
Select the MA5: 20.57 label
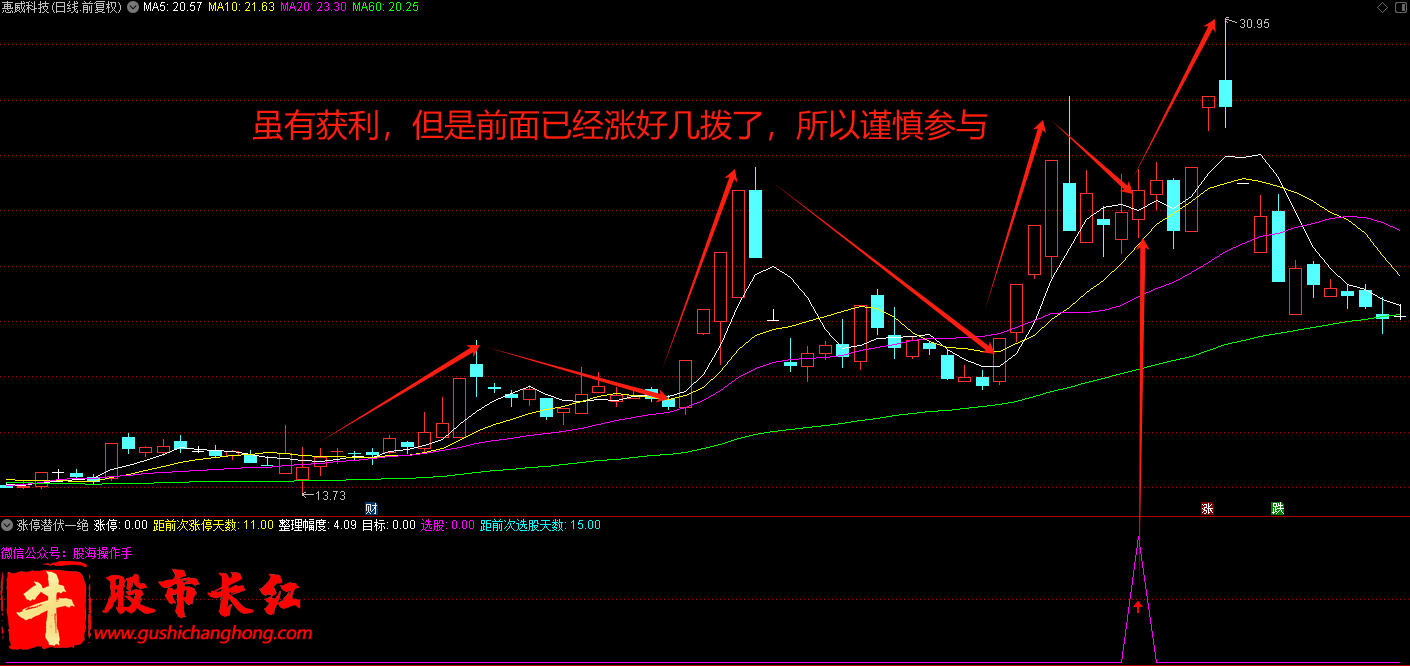[173, 7]
